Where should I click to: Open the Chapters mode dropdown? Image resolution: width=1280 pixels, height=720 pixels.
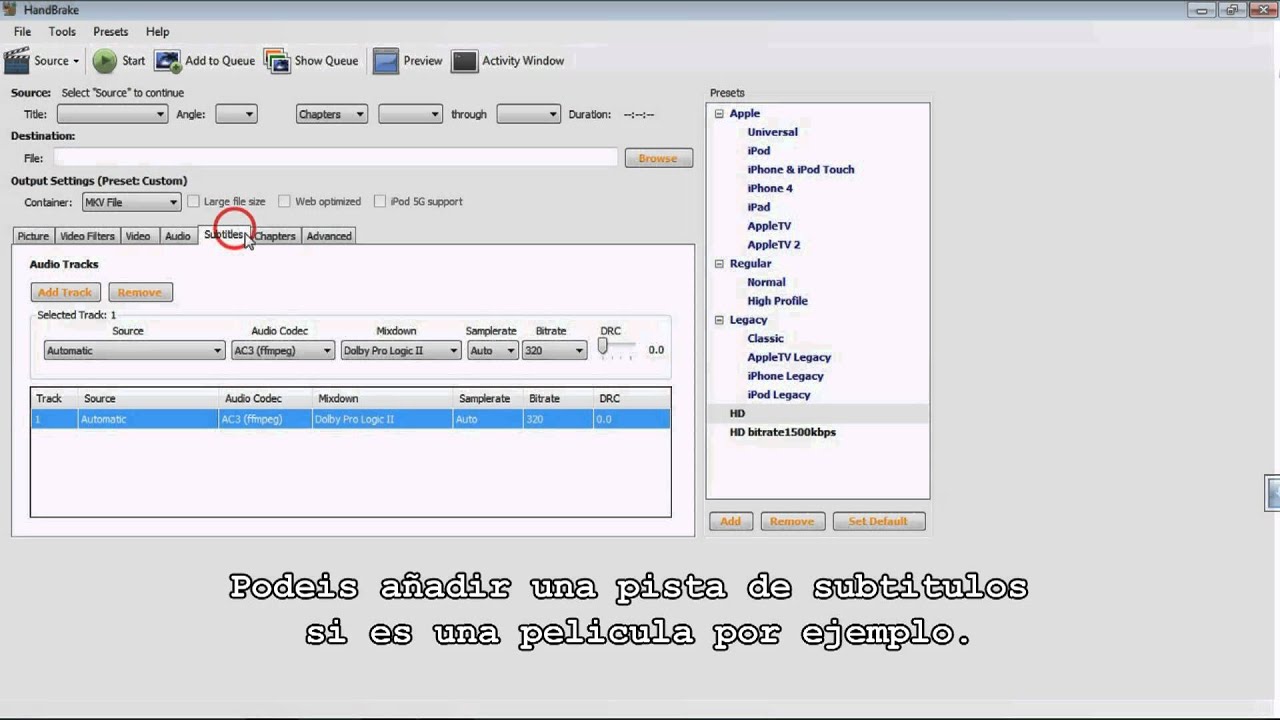tap(331, 114)
